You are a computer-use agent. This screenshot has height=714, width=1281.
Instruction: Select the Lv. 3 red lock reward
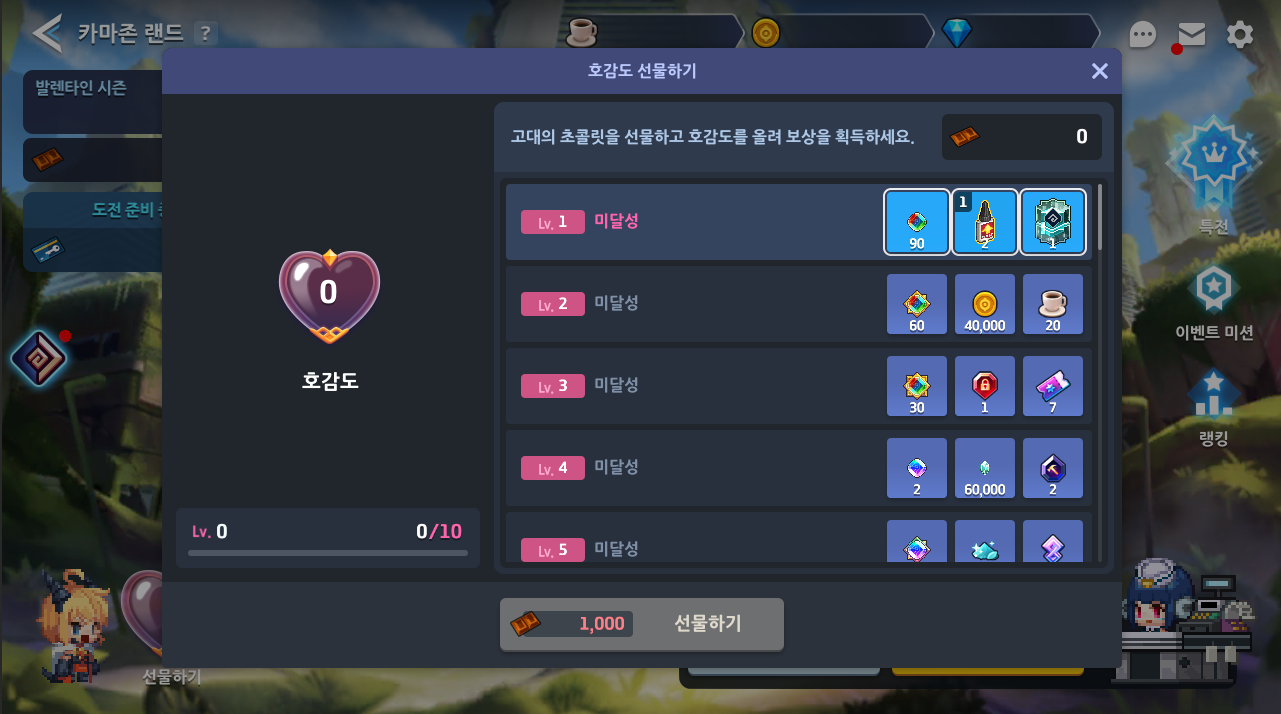[x=985, y=386]
